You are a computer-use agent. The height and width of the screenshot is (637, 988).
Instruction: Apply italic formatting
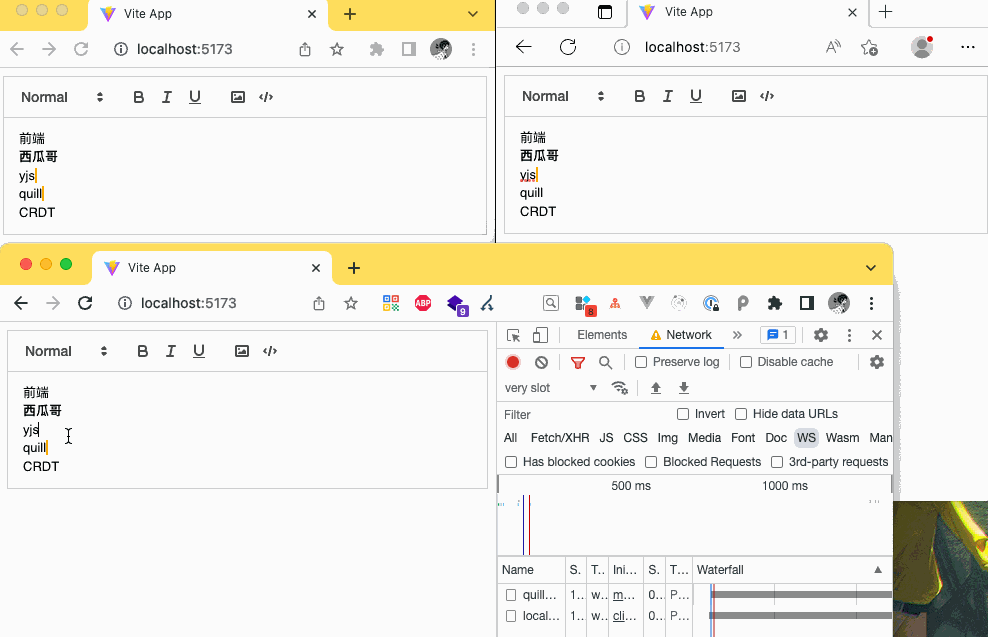[x=169, y=351]
